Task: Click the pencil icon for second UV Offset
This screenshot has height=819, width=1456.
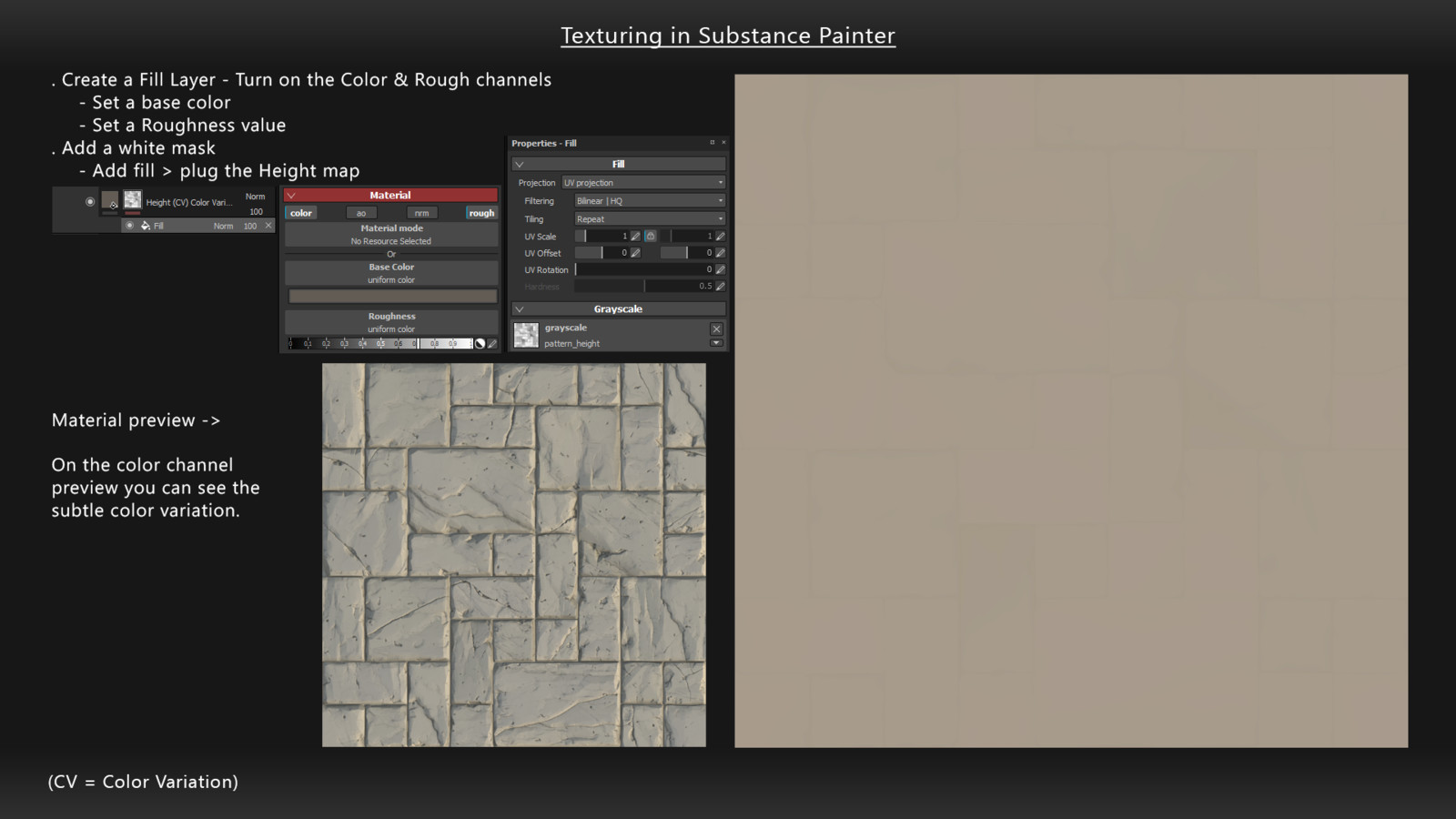Action: click(x=720, y=252)
